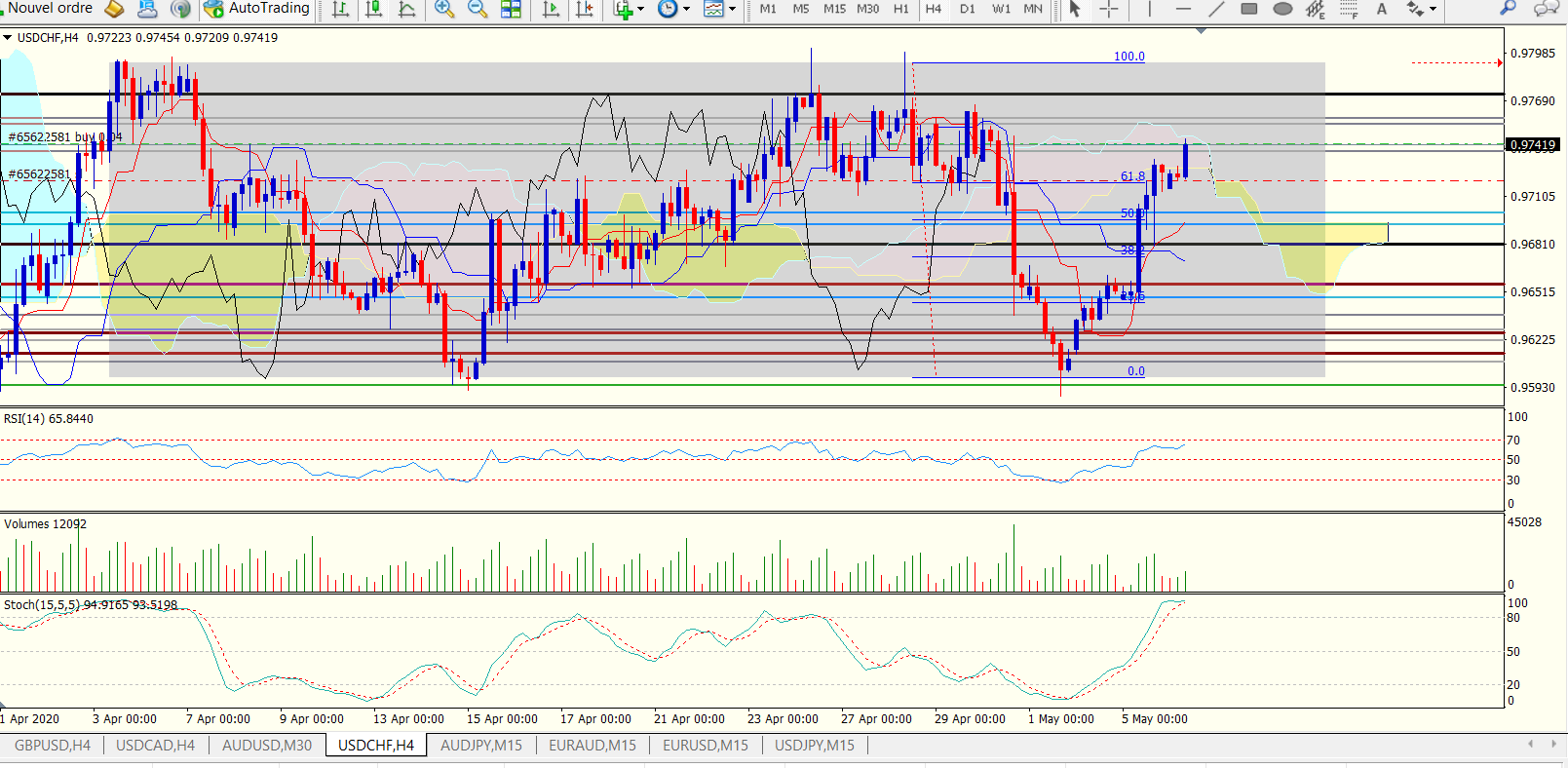Click the Nouvel ordre button
The width and height of the screenshot is (1568, 768).
49,8
